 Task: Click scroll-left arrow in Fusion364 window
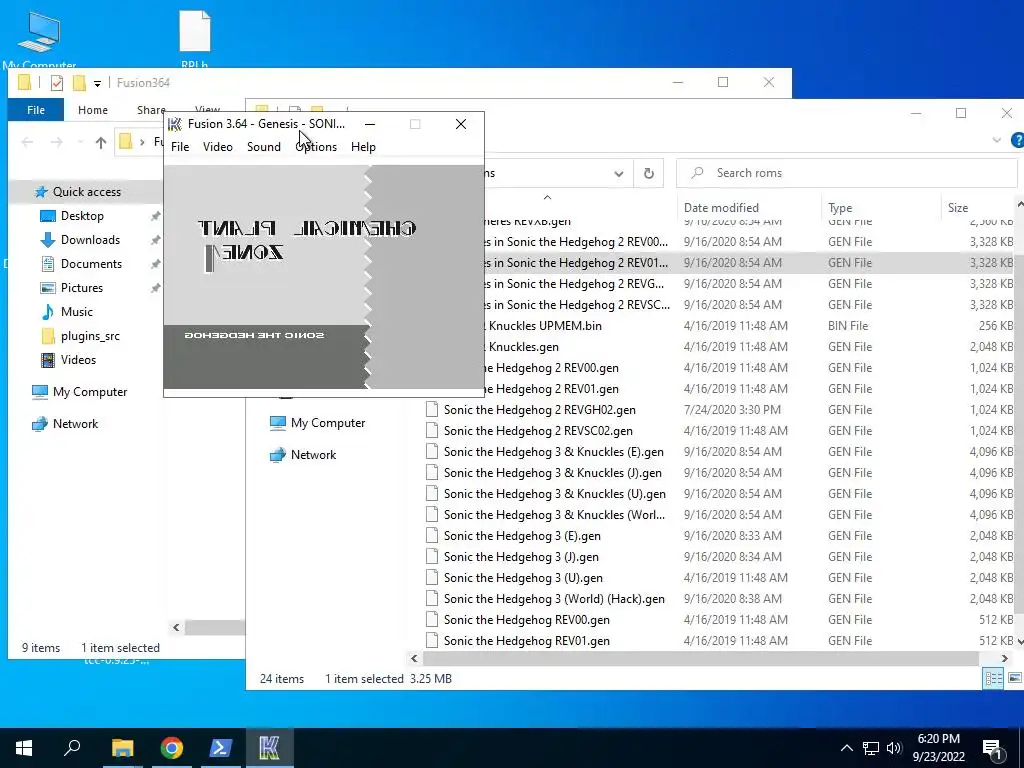click(x=176, y=628)
